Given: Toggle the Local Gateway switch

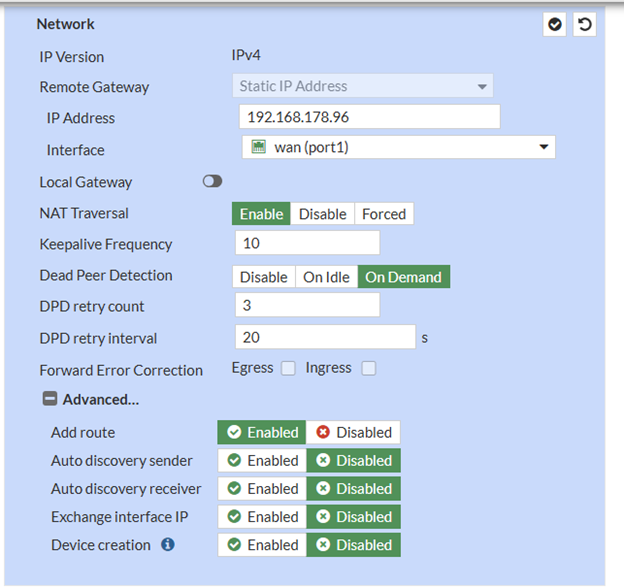Looking at the screenshot, I should pos(212,181).
